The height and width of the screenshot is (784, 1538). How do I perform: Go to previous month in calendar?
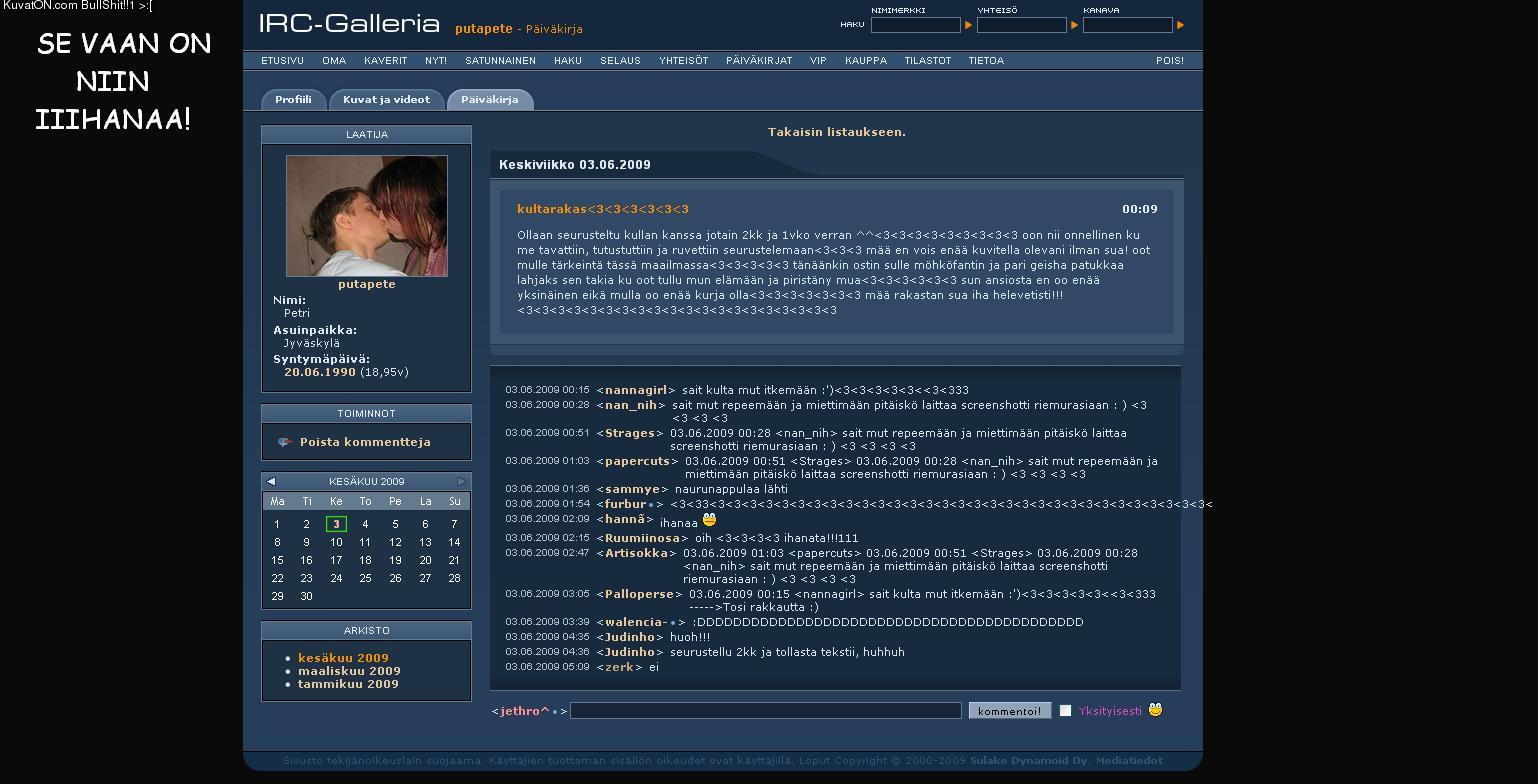(271, 481)
